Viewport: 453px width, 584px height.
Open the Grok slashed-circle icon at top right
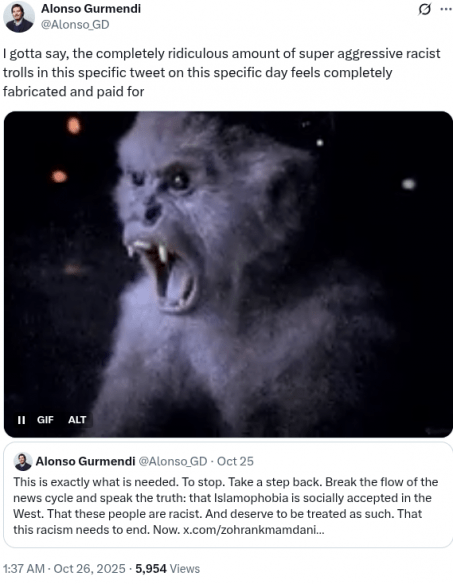point(424,9)
